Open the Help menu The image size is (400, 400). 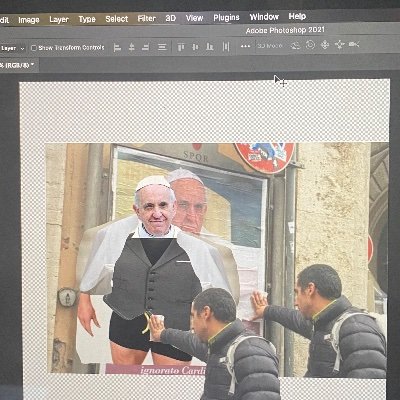pos(297,16)
